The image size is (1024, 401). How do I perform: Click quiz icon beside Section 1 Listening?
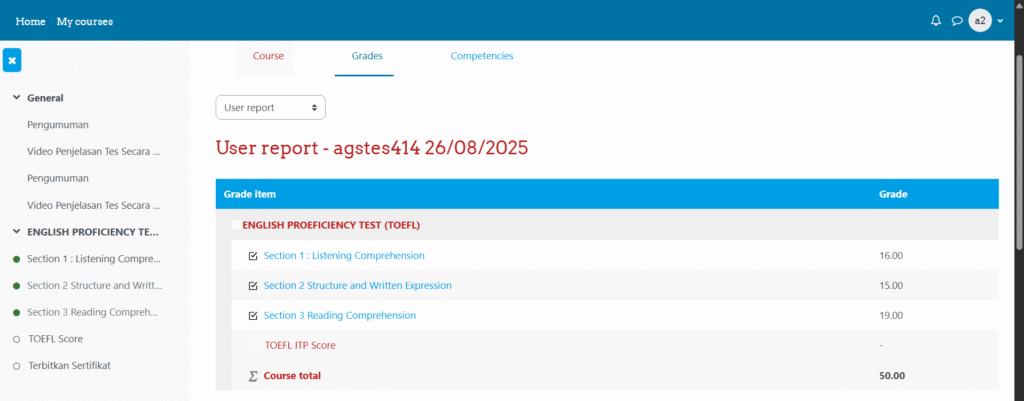click(253, 256)
